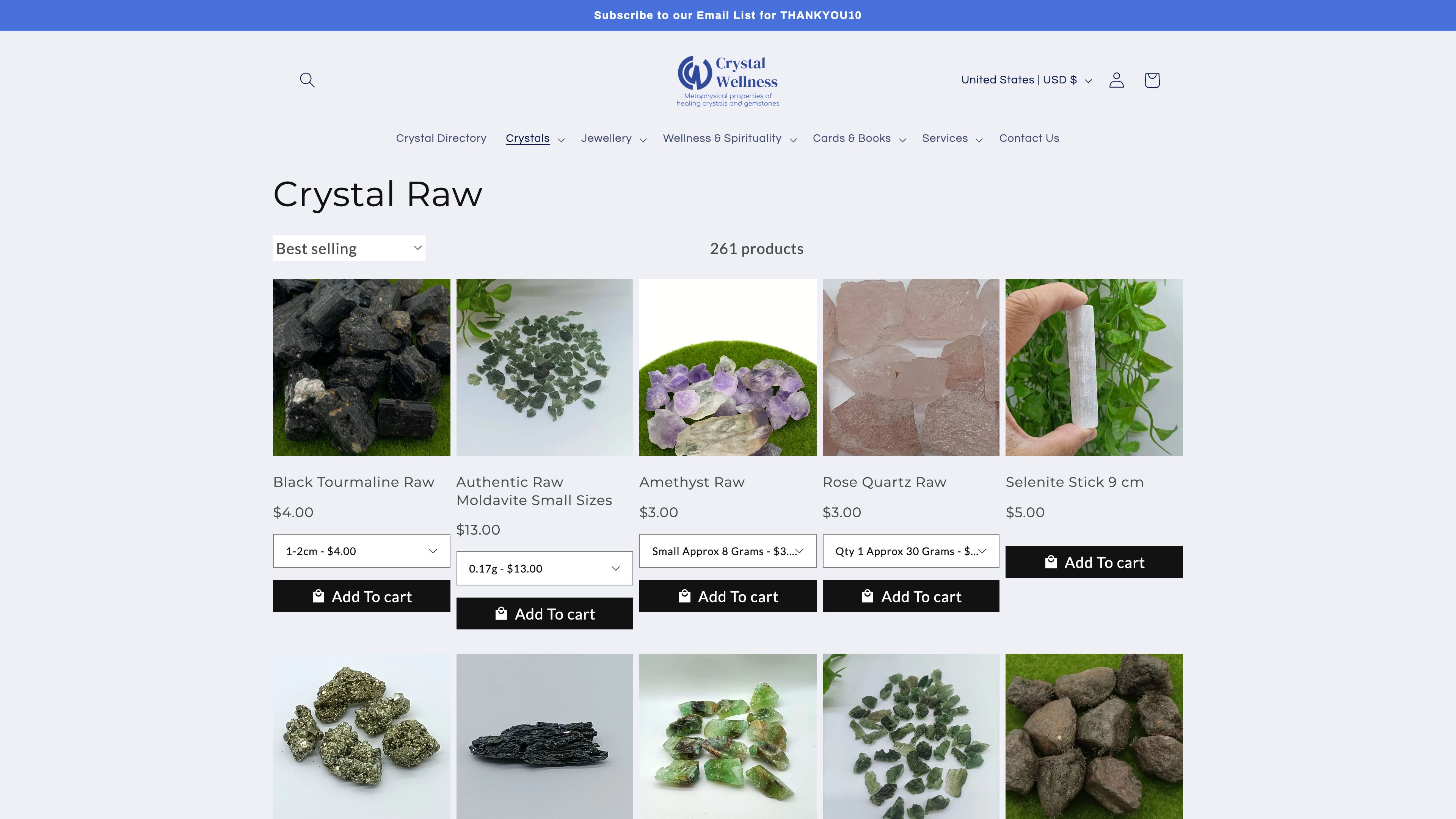The width and height of the screenshot is (1456, 819).
Task: Select the Crystals navigation item
Action: (x=527, y=138)
